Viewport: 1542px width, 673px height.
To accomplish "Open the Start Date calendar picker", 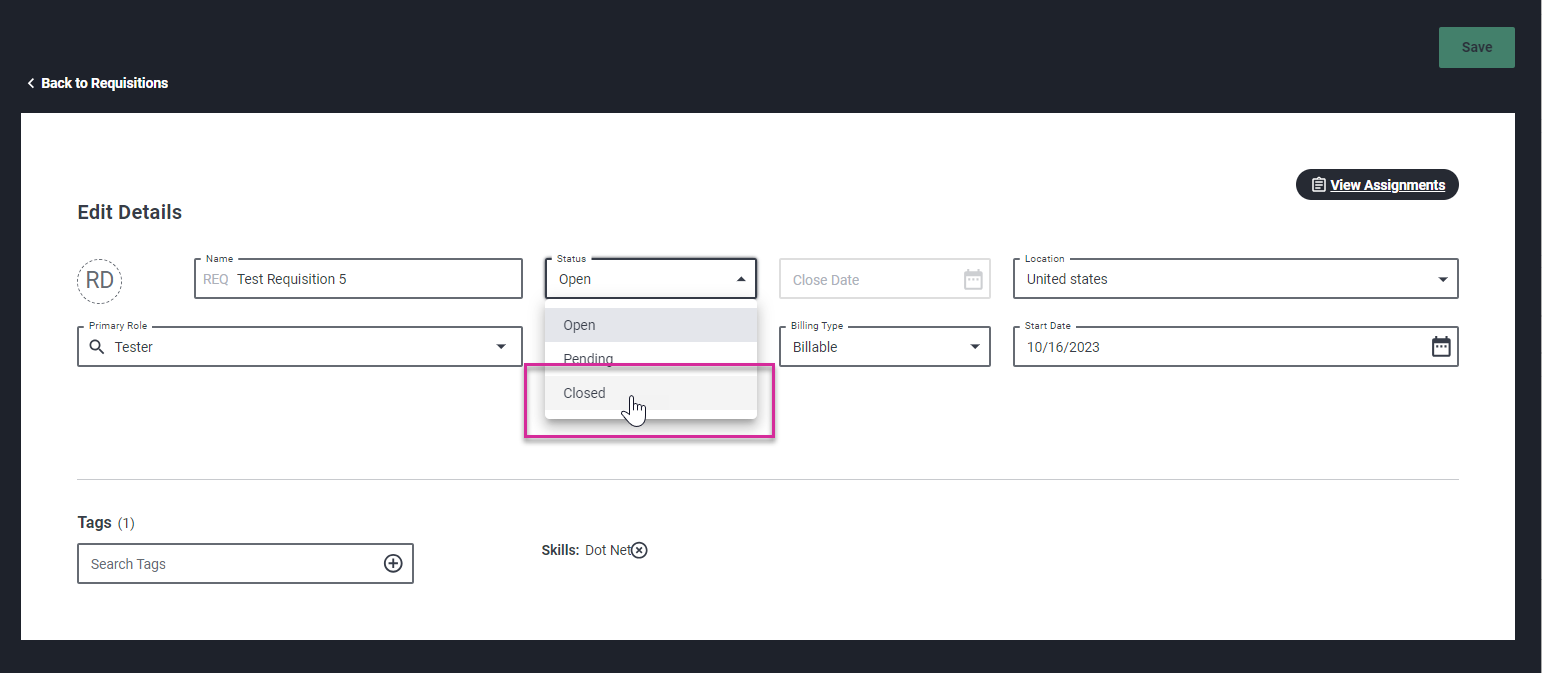I will pyautogui.click(x=1441, y=347).
